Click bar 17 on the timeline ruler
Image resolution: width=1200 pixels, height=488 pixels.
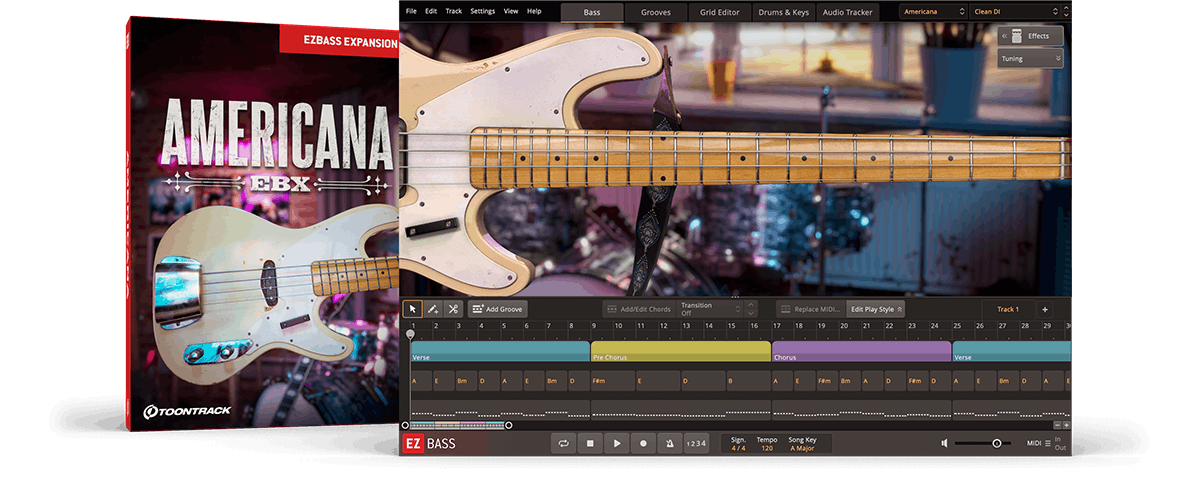[777, 325]
